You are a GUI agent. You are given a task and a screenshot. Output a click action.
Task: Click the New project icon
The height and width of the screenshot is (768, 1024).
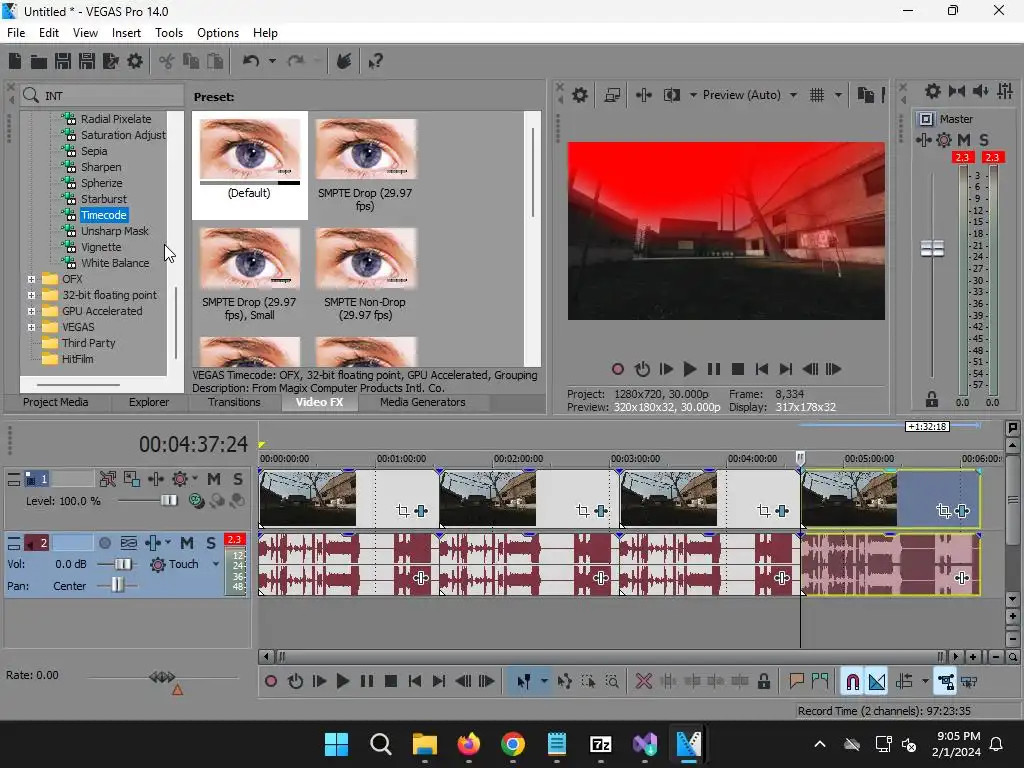(x=15, y=61)
